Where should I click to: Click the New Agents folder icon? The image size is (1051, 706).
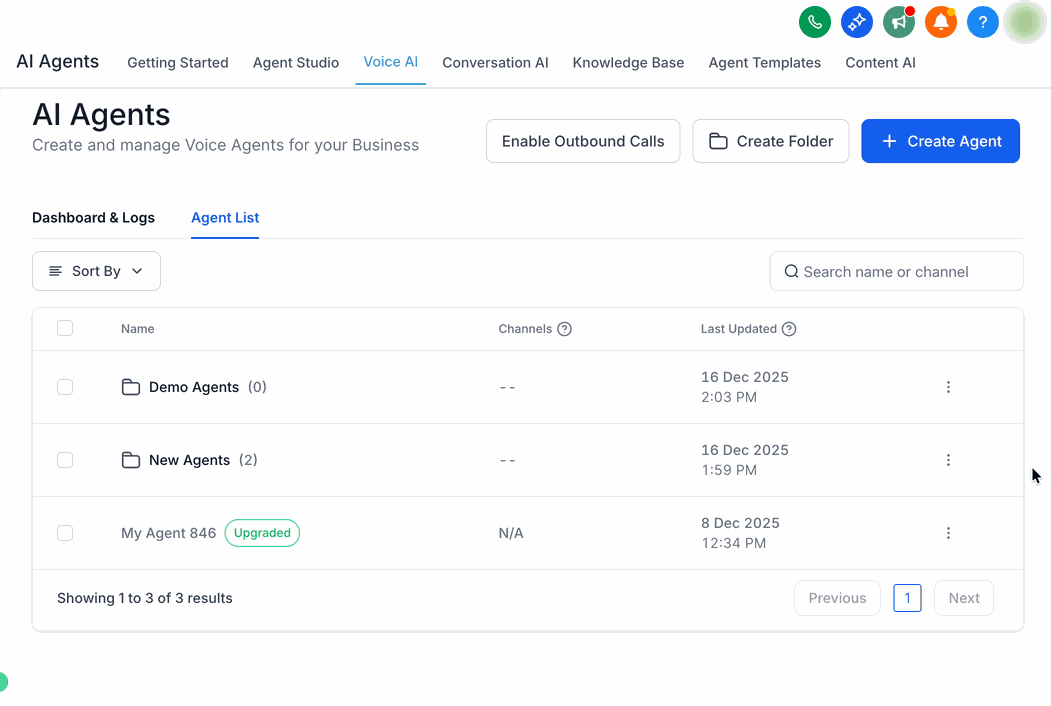point(131,460)
